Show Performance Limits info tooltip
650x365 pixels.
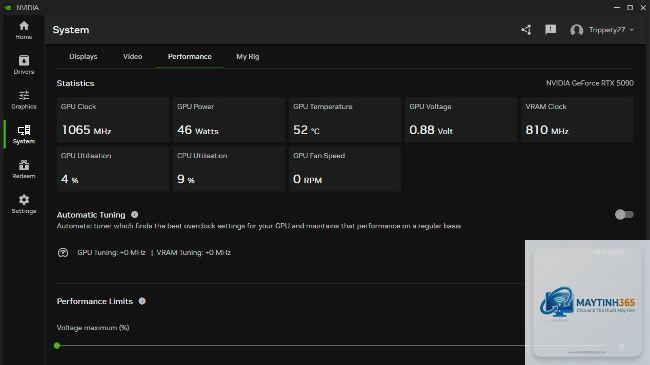coord(142,301)
